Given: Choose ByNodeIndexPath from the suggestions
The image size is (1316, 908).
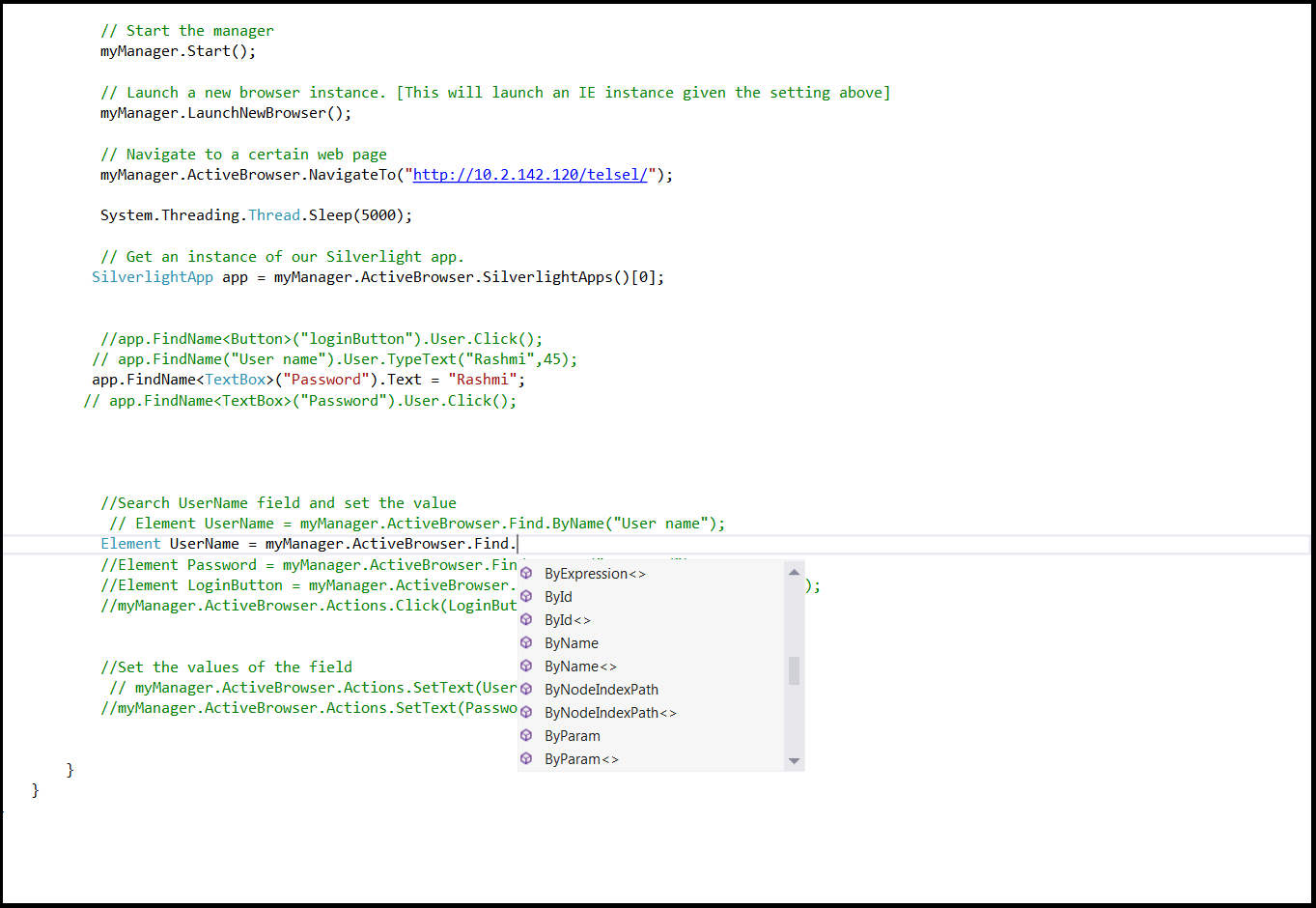Looking at the screenshot, I should 602,690.
